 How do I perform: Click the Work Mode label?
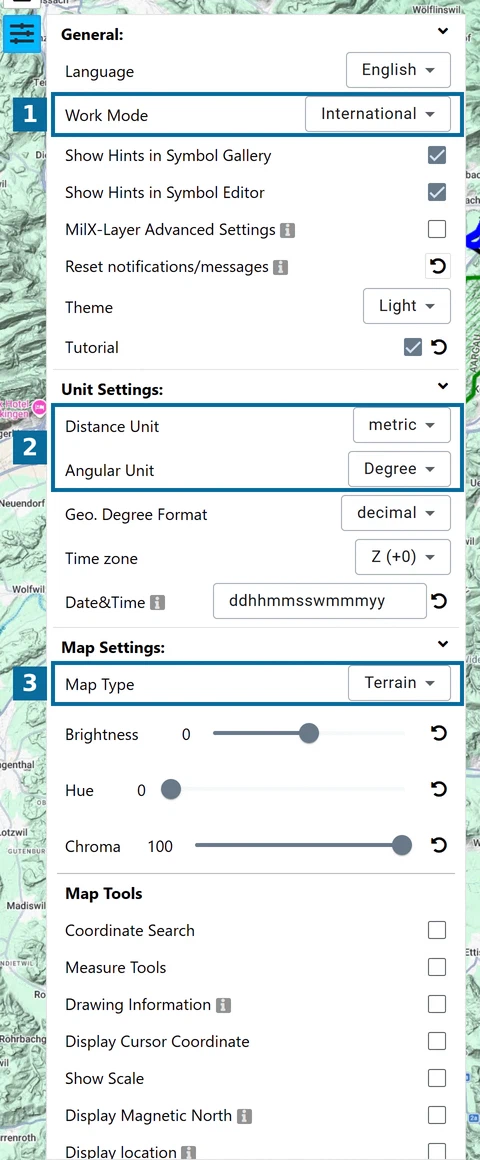click(x=107, y=115)
